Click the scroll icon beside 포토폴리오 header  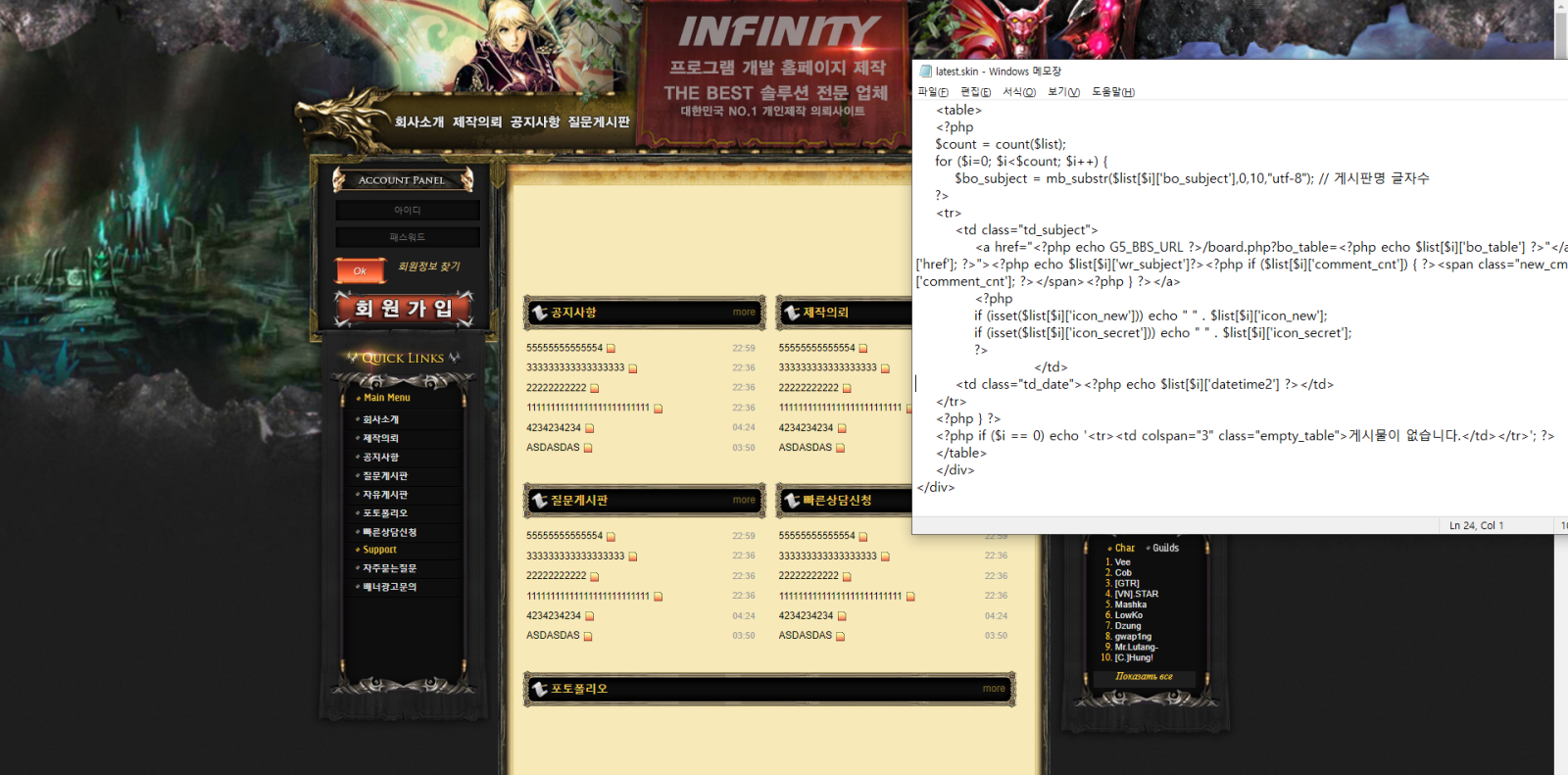pos(540,689)
